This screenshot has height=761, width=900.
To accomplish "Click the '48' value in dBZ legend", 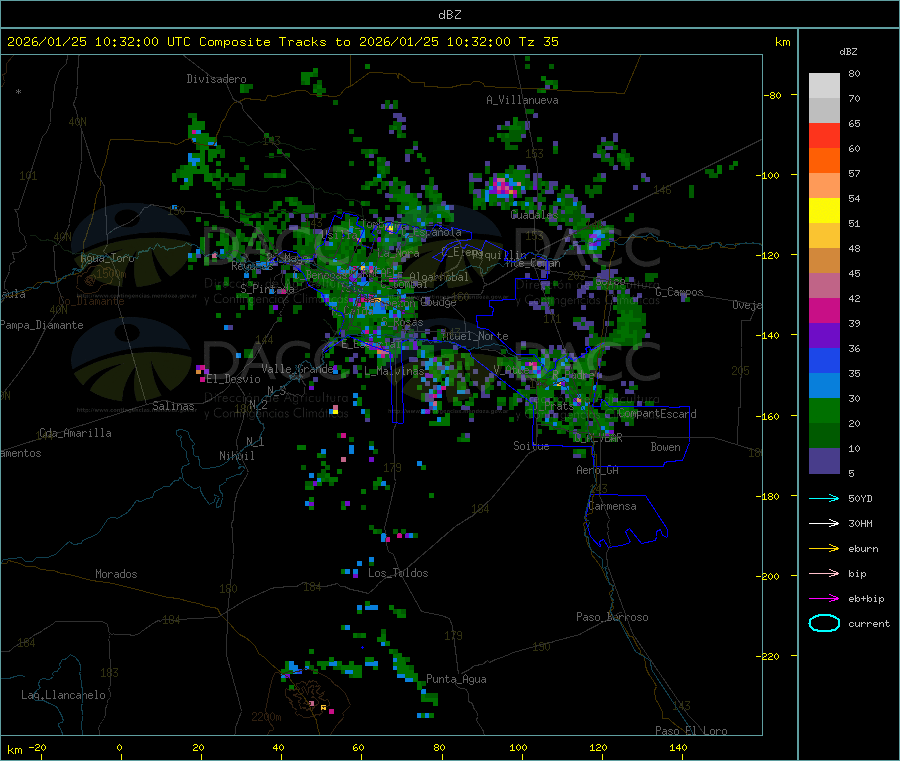I will [854, 249].
